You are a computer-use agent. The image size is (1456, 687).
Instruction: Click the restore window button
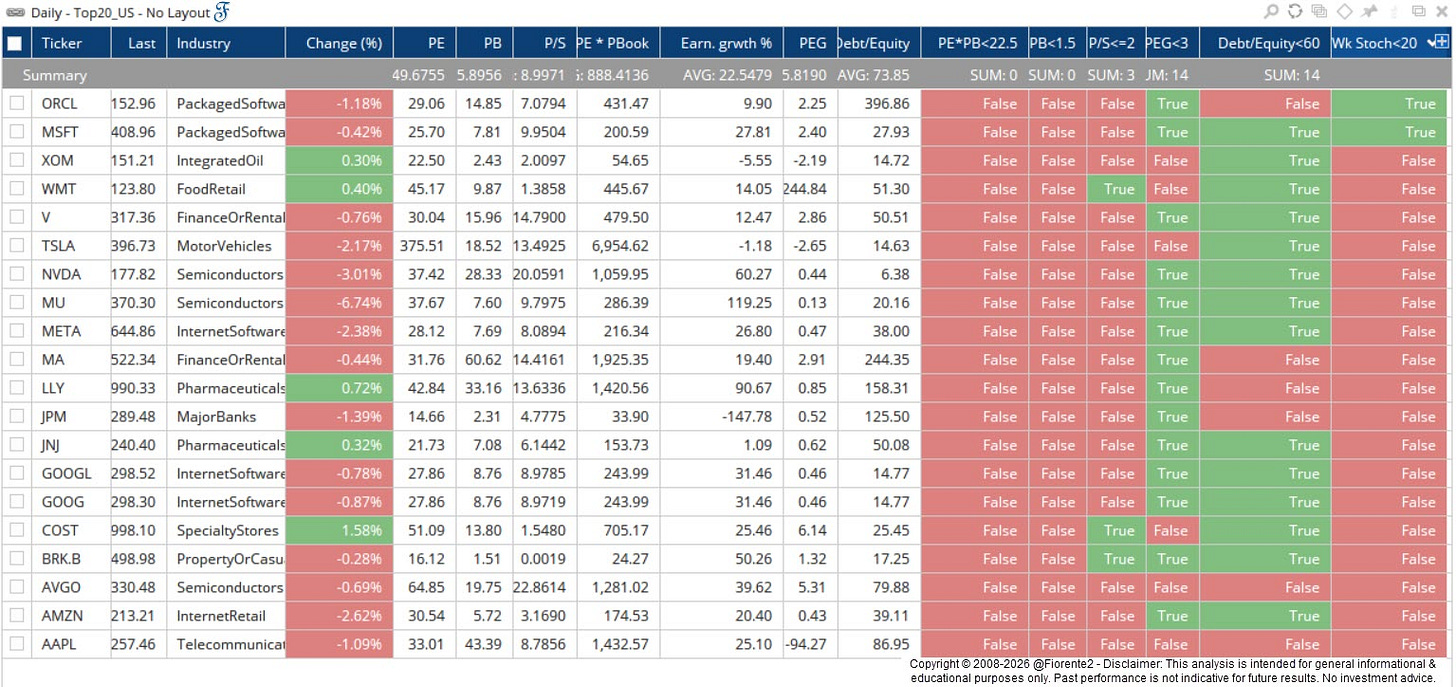pyautogui.click(x=1418, y=12)
